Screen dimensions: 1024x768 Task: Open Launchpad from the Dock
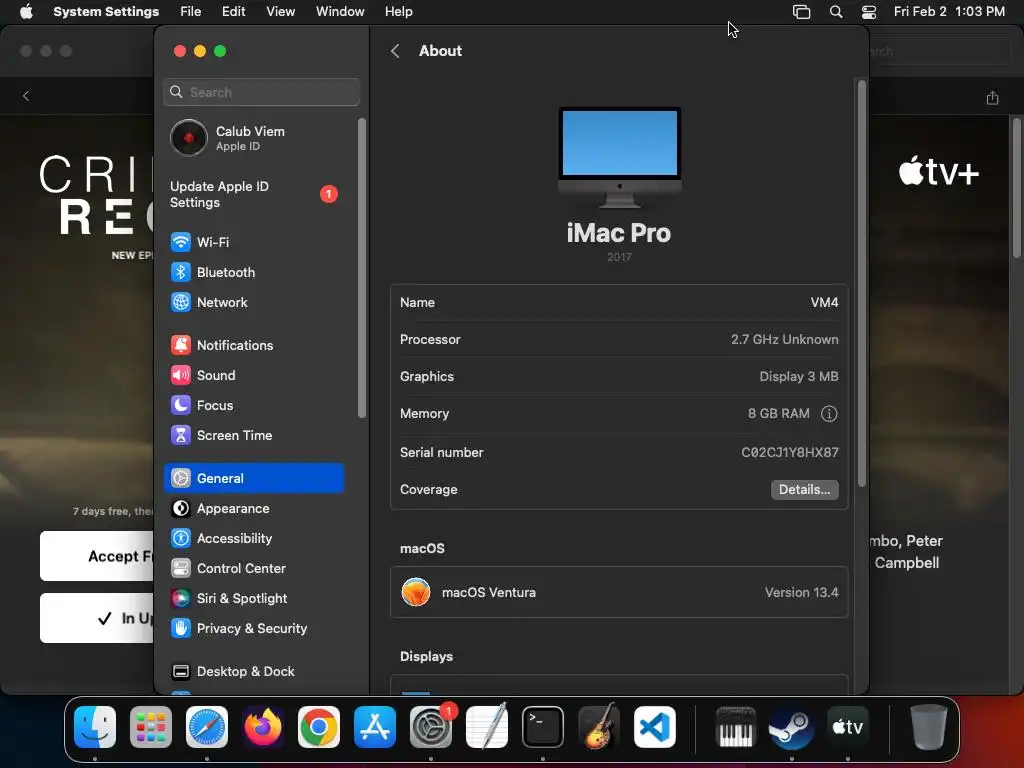(x=151, y=728)
